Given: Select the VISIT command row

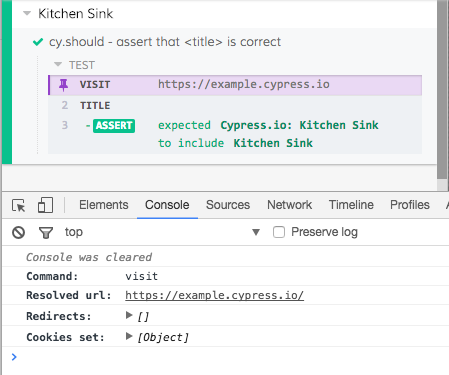Looking at the screenshot, I should [x=235, y=85].
